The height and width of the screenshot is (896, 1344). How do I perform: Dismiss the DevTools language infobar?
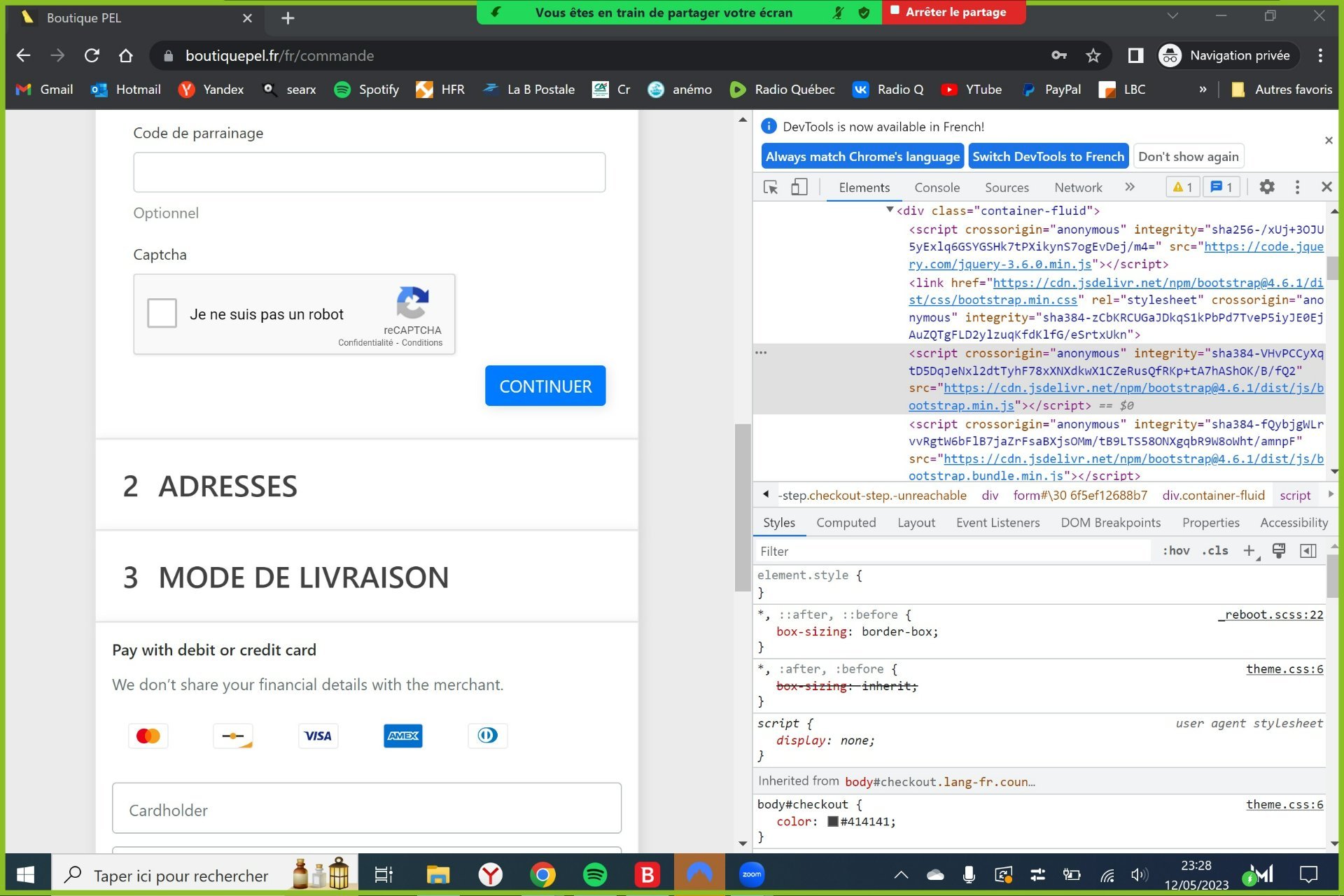coord(1329,141)
